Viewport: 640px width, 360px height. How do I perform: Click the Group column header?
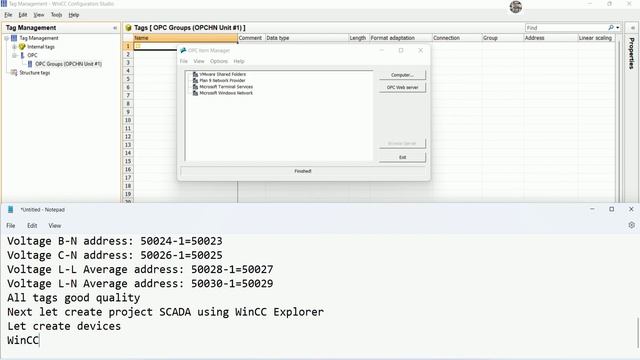(x=502, y=38)
